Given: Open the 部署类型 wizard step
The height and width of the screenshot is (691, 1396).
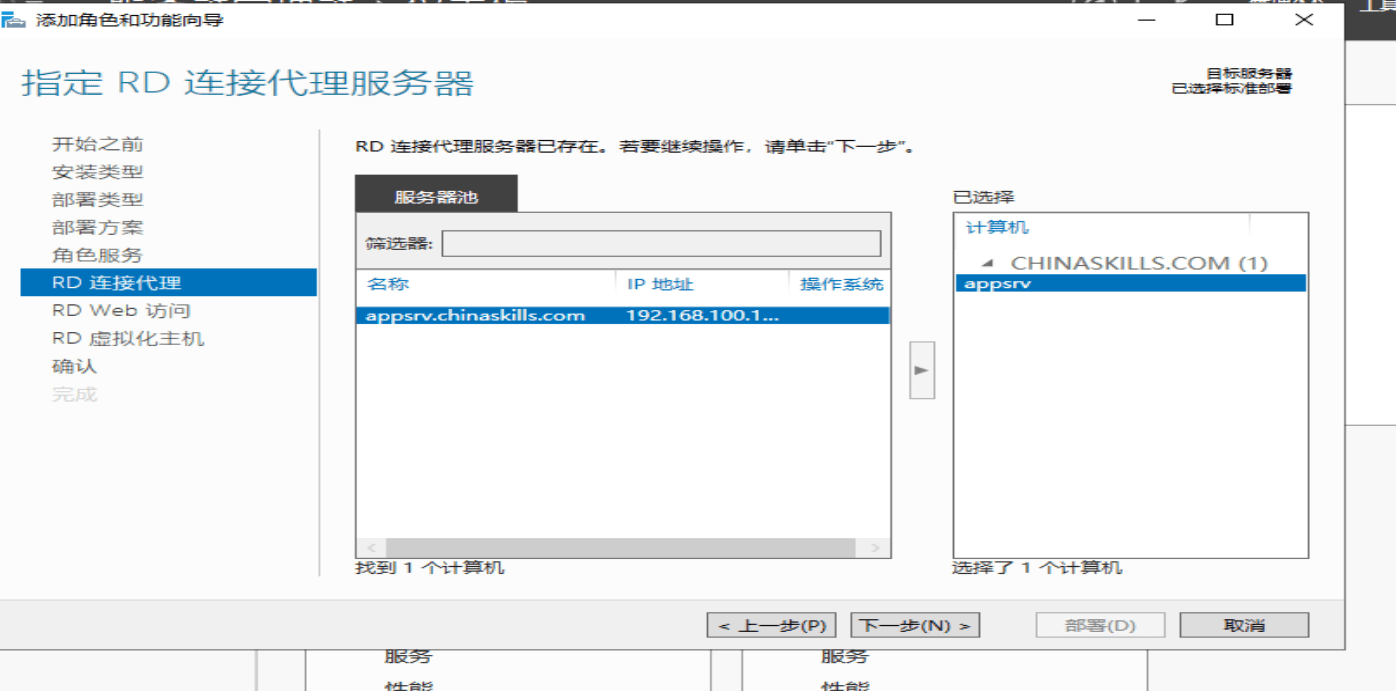Looking at the screenshot, I should [97, 200].
